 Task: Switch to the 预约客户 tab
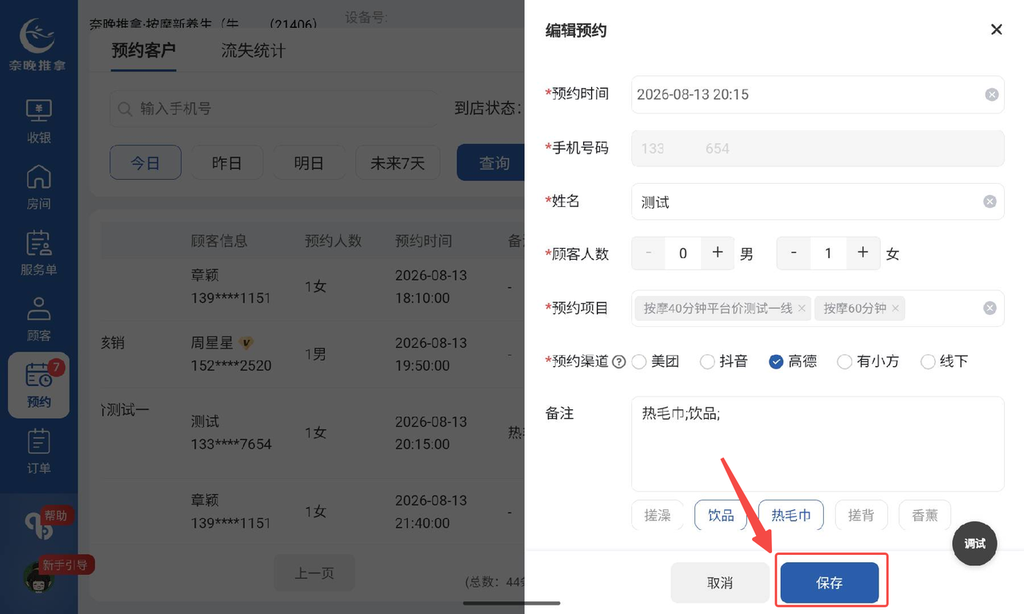[143, 50]
